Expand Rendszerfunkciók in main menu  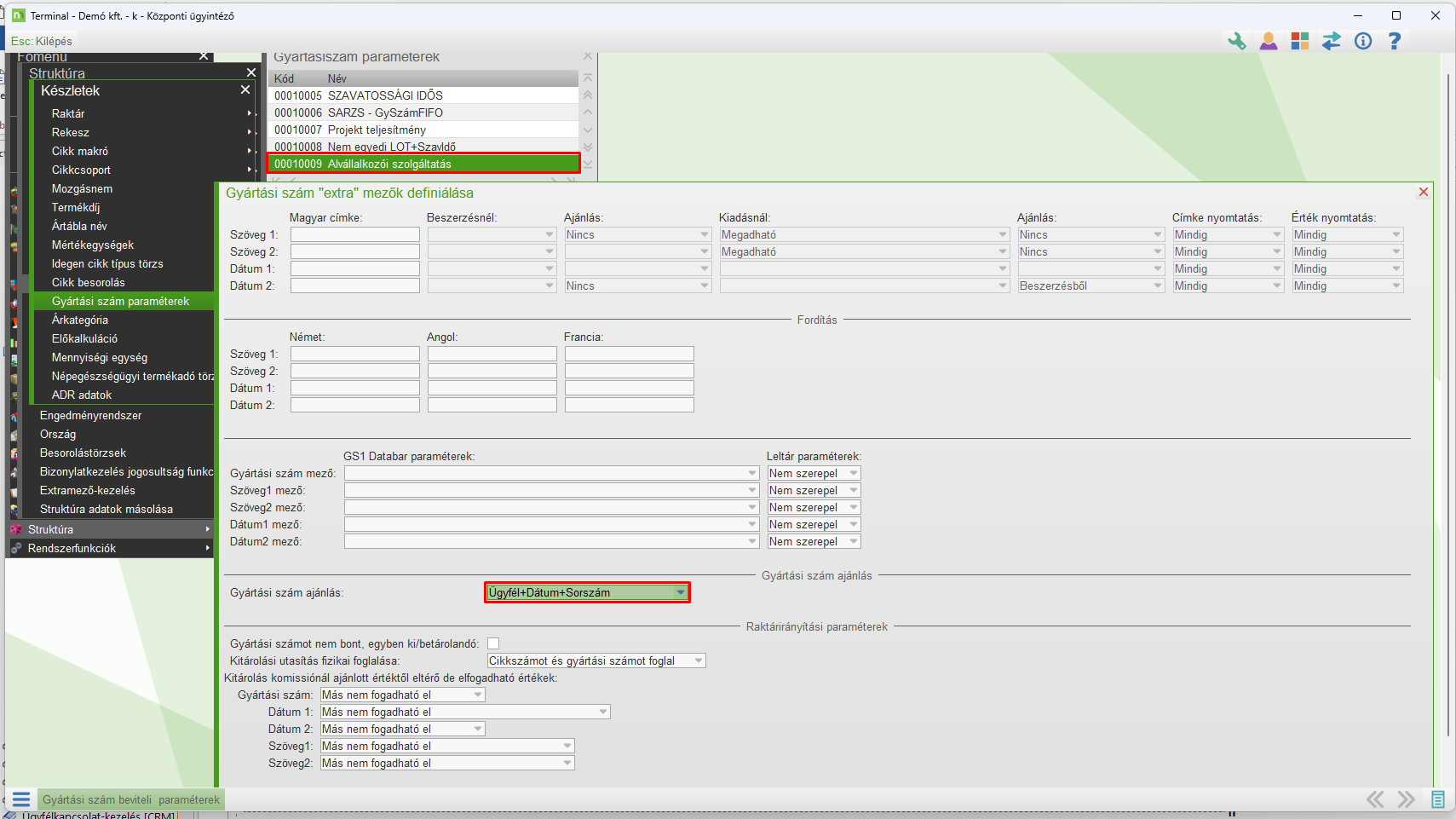point(111,548)
